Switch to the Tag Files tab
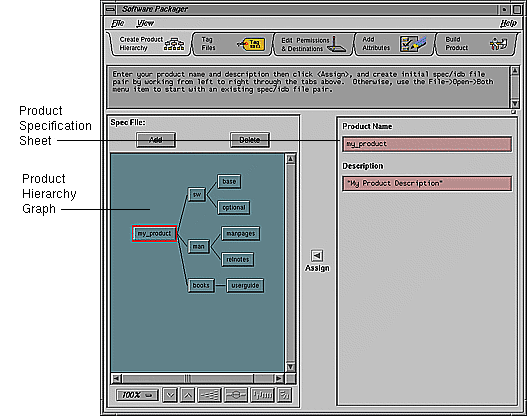The image size is (527, 416). [232, 44]
